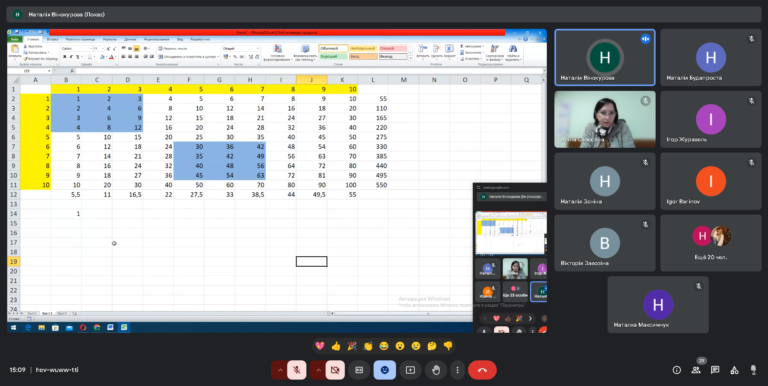Open Sort and Filter in shared Excel
This screenshot has width=768, height=386.
(494, 53)
